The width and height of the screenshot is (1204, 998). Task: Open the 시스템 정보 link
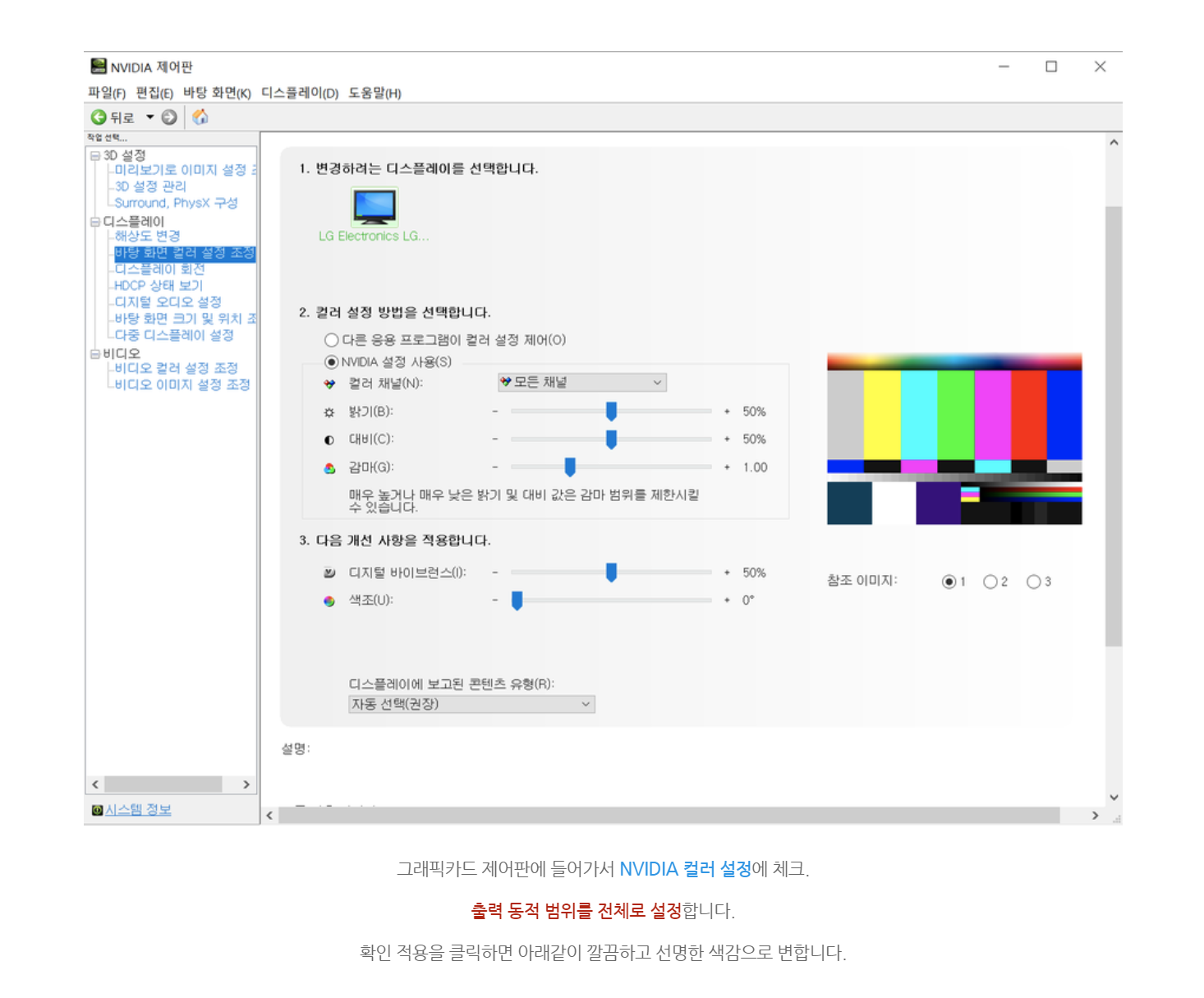[x=138, y=810]
